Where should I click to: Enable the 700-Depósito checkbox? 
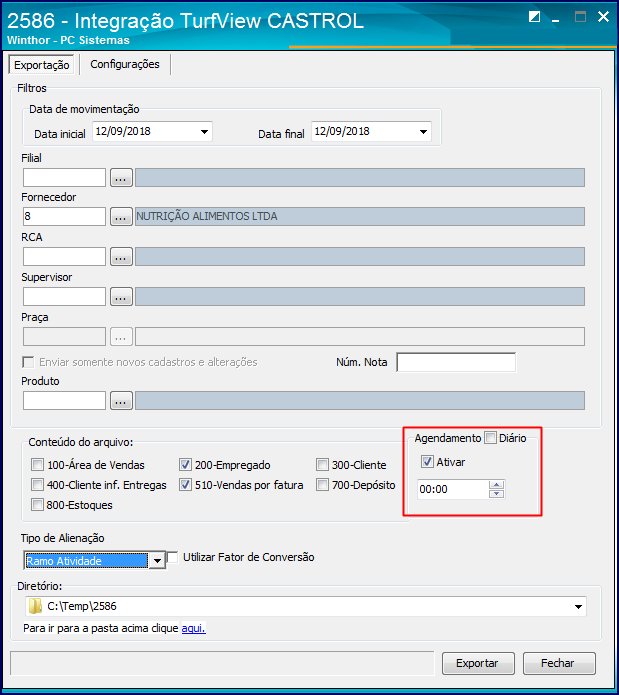(322, 485)
